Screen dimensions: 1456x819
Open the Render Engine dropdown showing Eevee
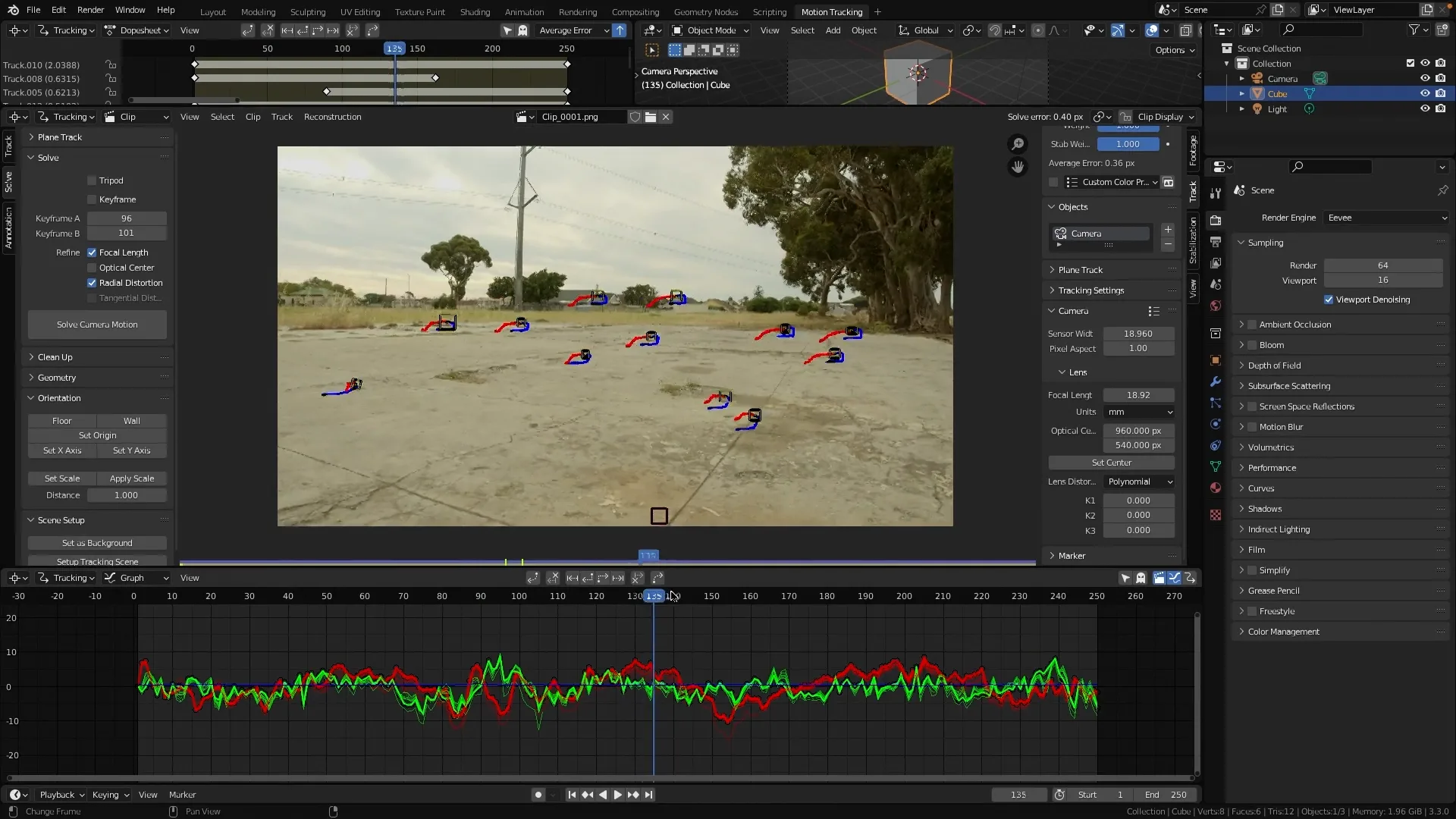tap(1384, 218)
